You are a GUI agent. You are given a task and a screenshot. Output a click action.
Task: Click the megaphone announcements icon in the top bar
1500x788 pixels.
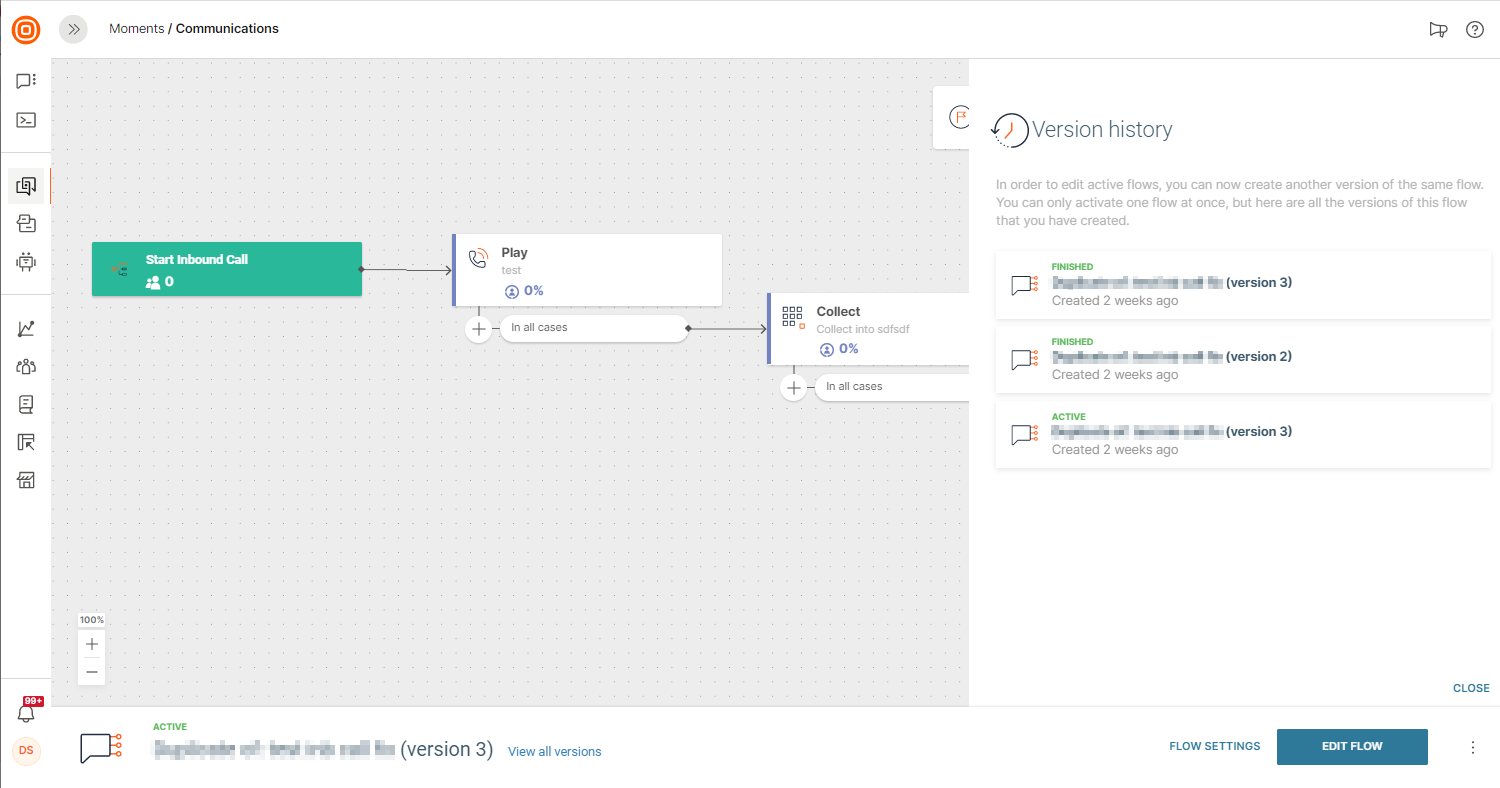coord(1438,29)
